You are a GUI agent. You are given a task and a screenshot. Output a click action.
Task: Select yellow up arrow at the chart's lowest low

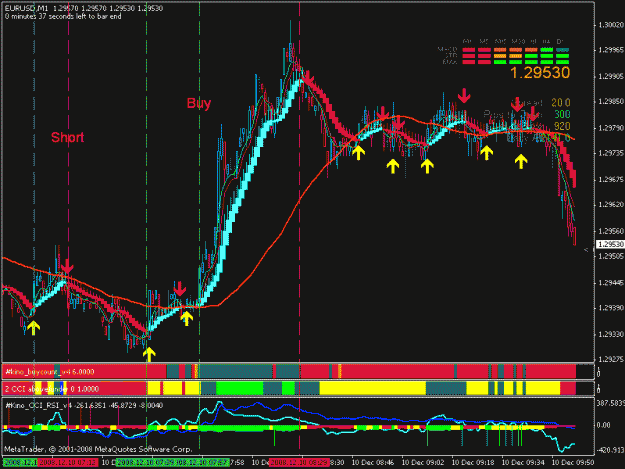coord(149,354)
